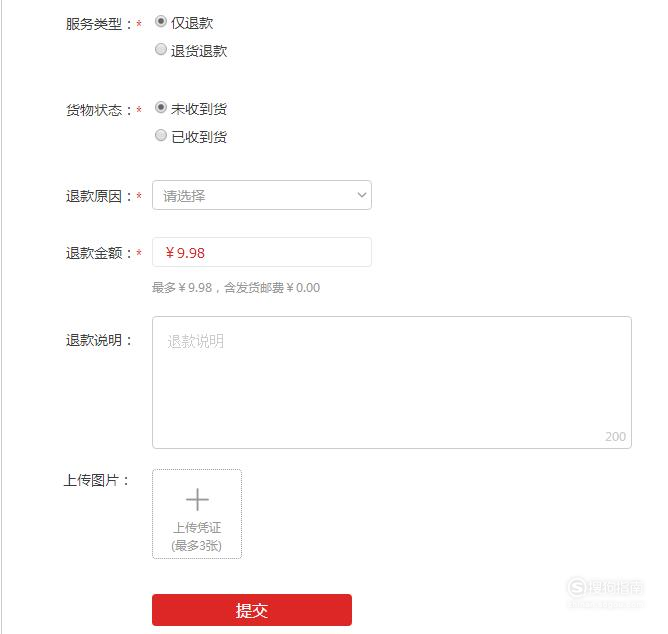Click the 退款说明 field label
This screenshot has height=634, width=668.
coord(94,340)
